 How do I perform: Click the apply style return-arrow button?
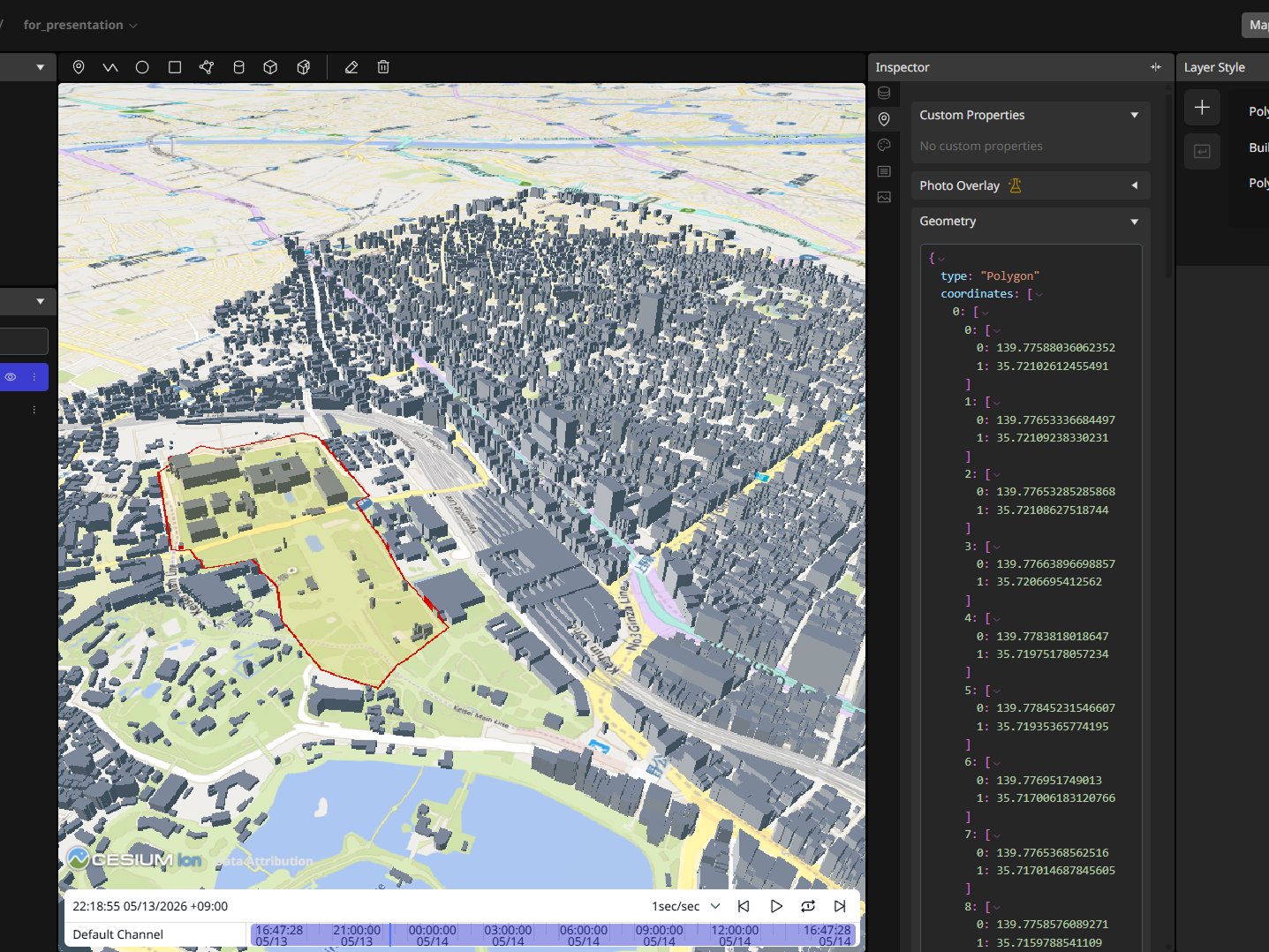click(x=1202, y=152)
